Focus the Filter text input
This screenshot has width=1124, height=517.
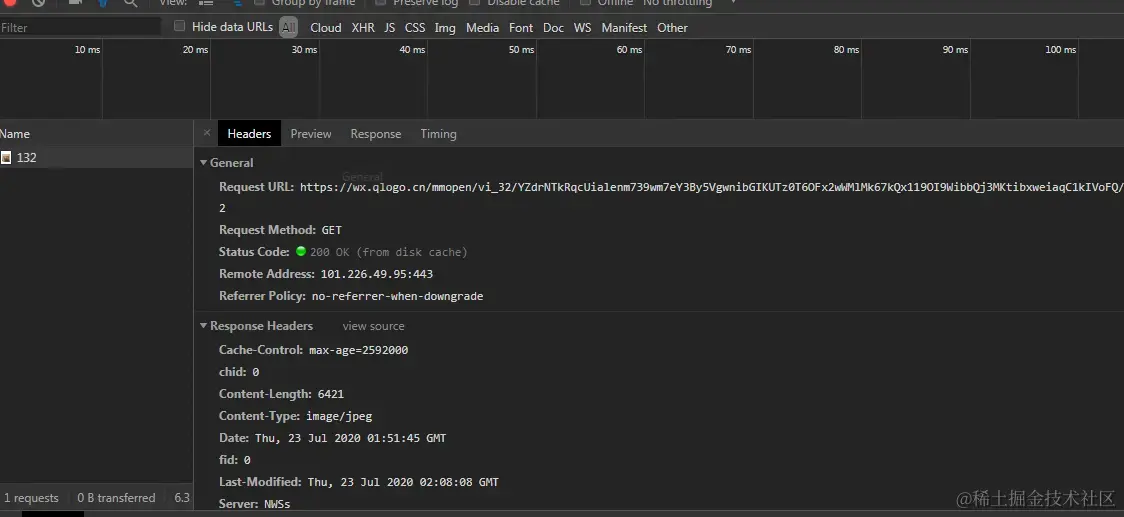pos(80,27)
